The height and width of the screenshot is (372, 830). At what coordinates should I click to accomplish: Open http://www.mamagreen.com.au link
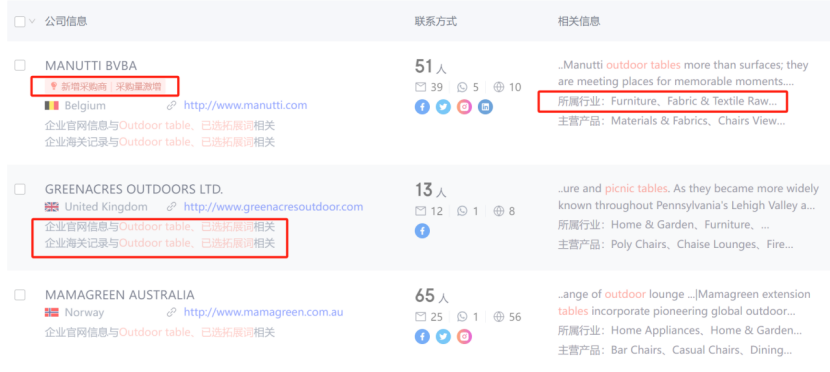pyautogui.click(x=263, y=312)
